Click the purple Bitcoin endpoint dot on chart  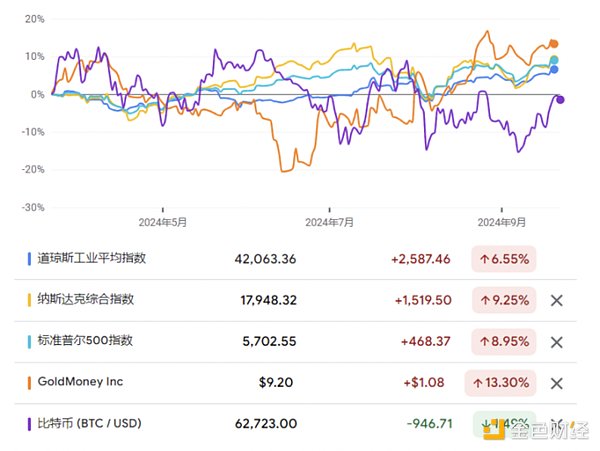point(561,99)
